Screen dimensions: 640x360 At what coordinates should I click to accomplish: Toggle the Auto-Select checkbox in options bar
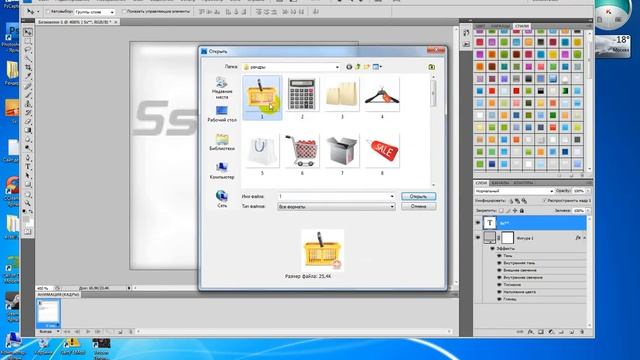coord(48,12)
